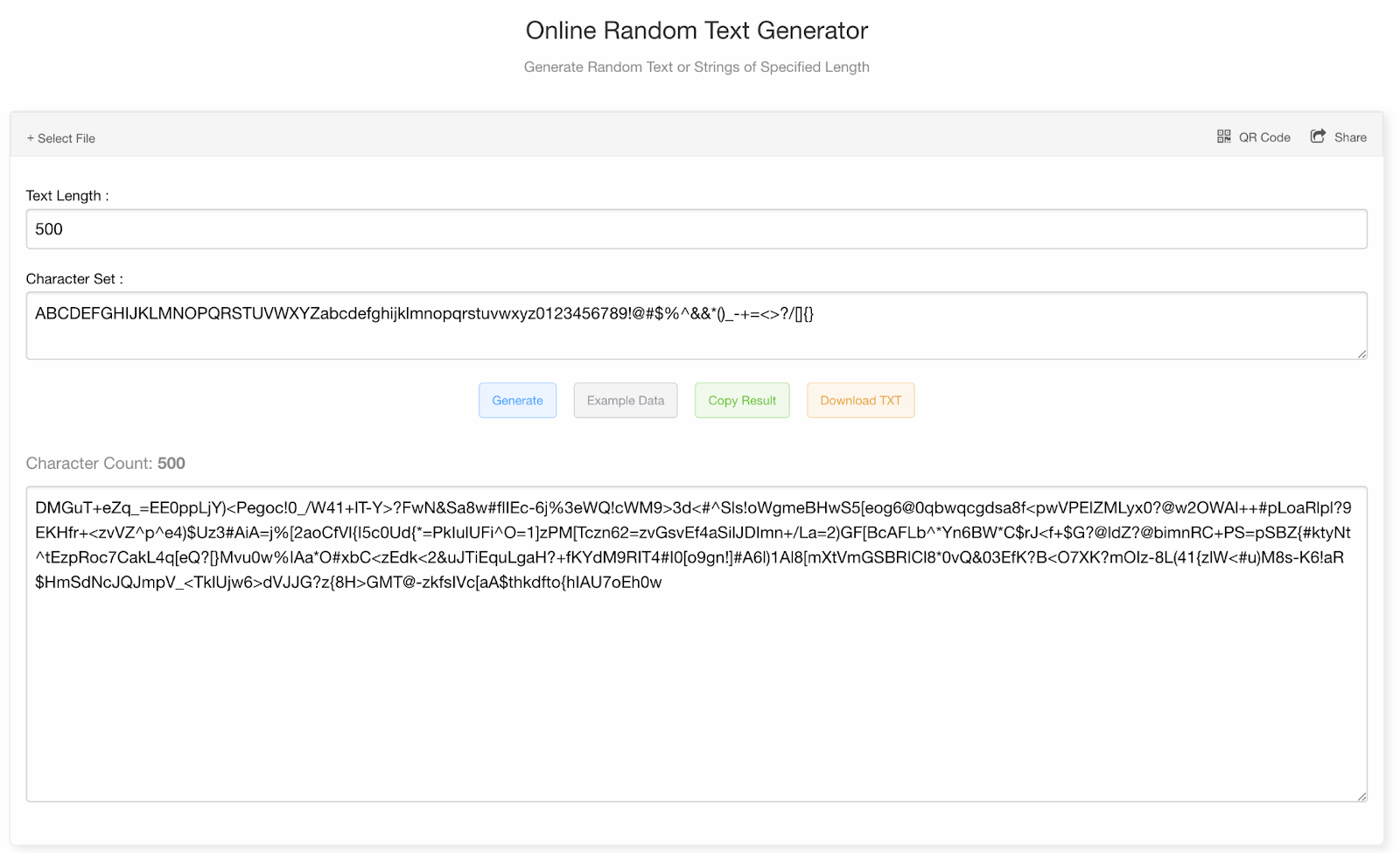1400x853 pixels.
Task: Generate new random text
Action: tap(517, 400)
